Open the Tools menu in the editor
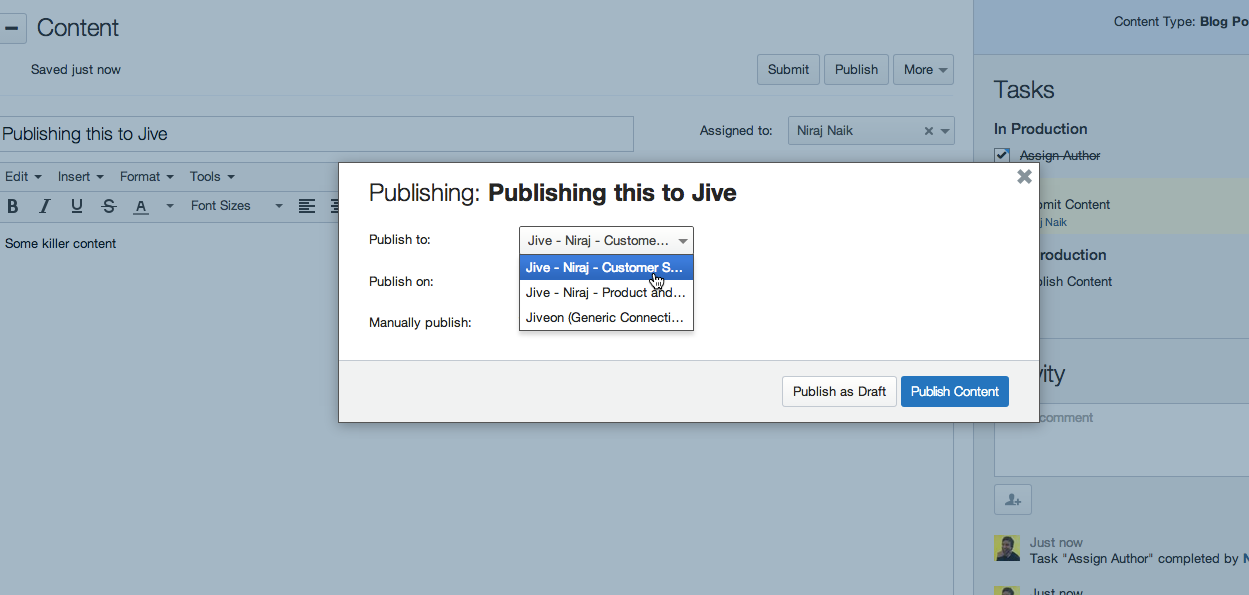Viewport: 1249px width, 595px height. point(211,176)
